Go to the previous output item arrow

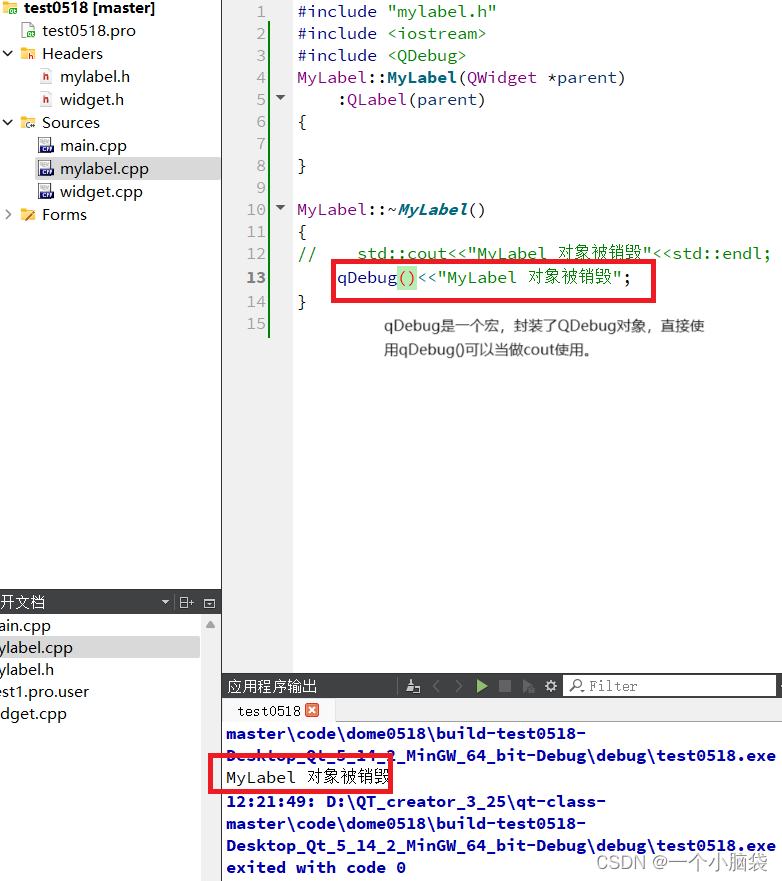point(437,686)
